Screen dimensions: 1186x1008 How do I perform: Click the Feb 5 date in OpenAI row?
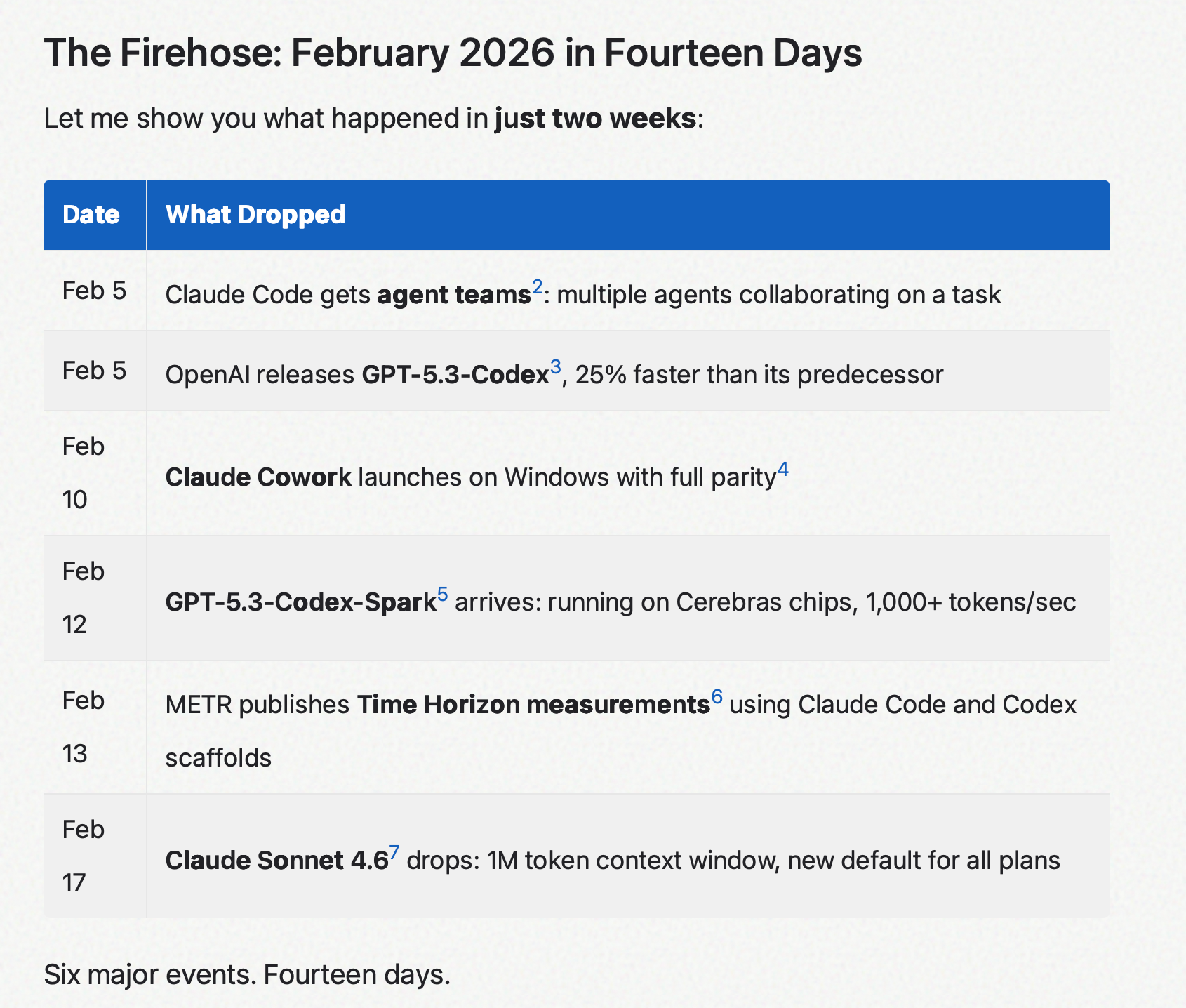[x=94, y=371]
